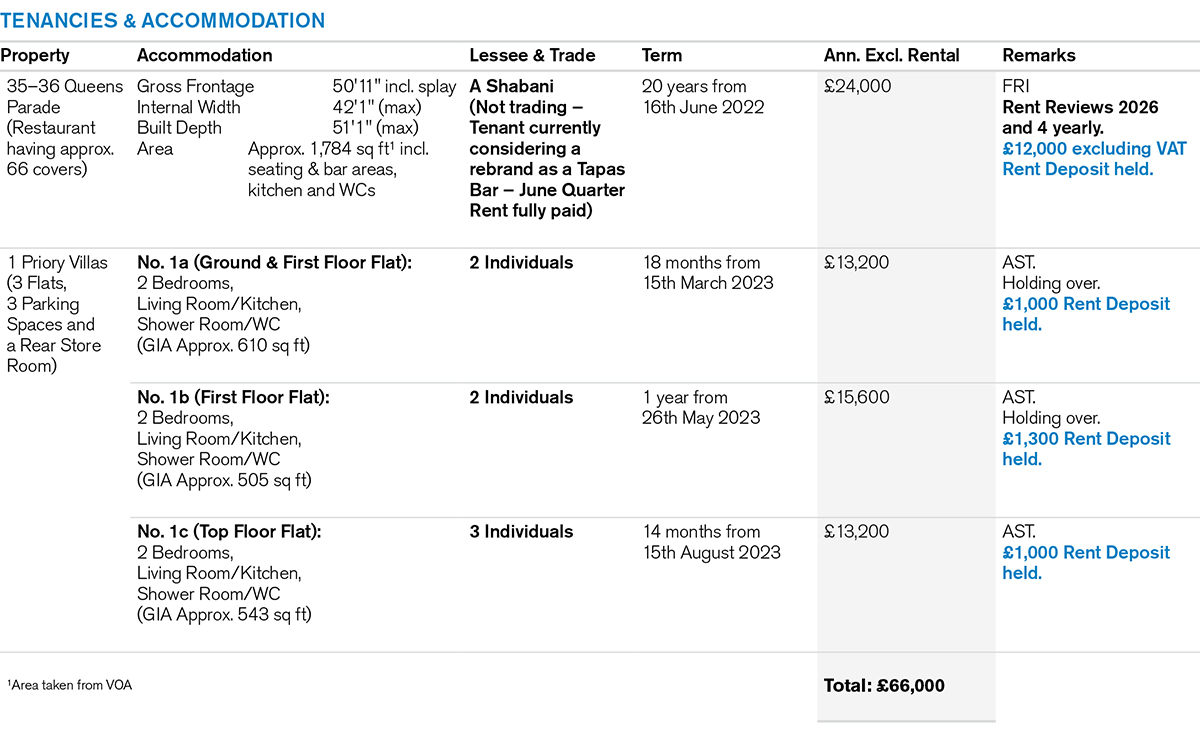The image size is (1200, 731).
Task: Click the Total: £66,000 figure
Action: click(x=884, y=685)
